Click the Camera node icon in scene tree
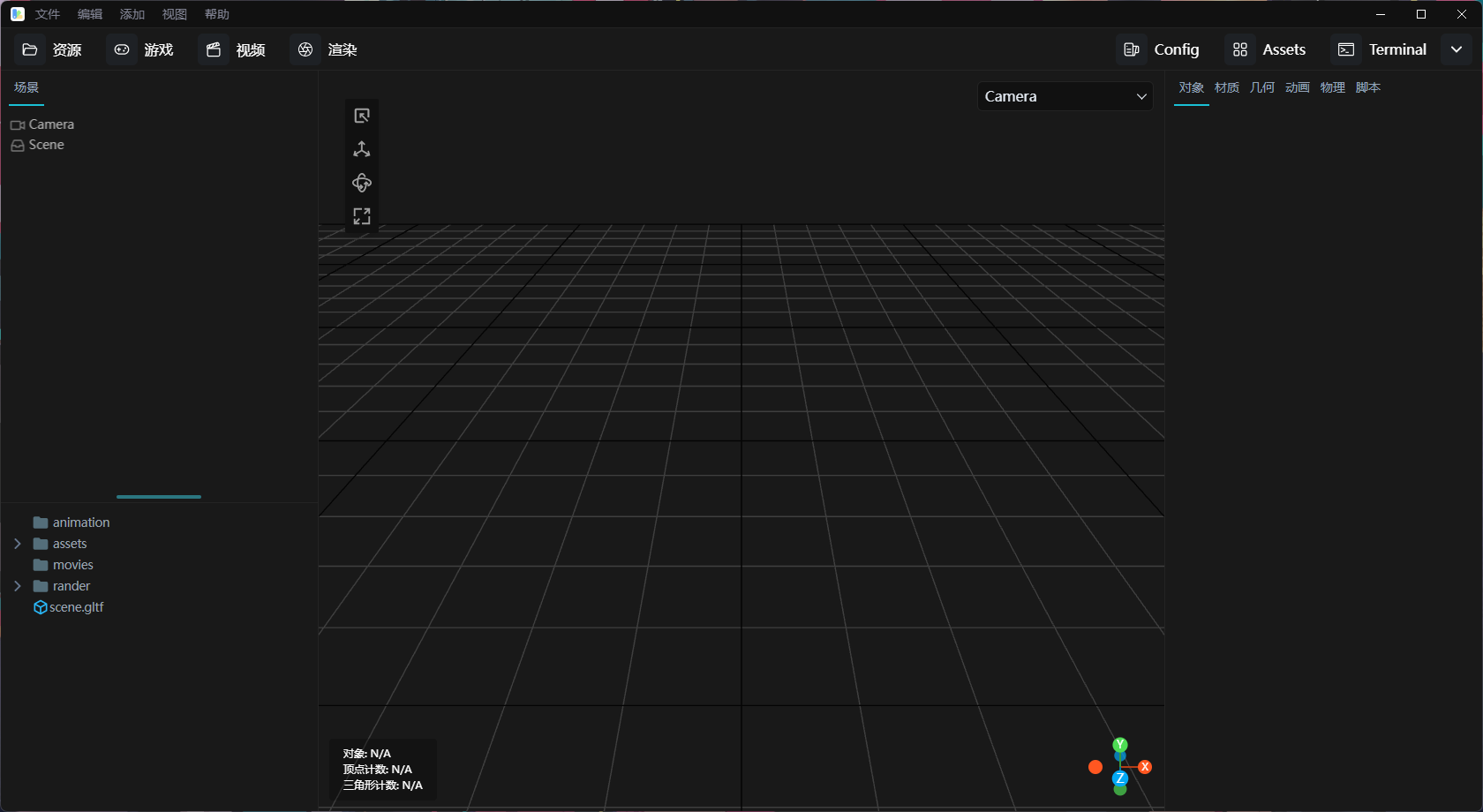1483x812 pixels. [18, 125]
